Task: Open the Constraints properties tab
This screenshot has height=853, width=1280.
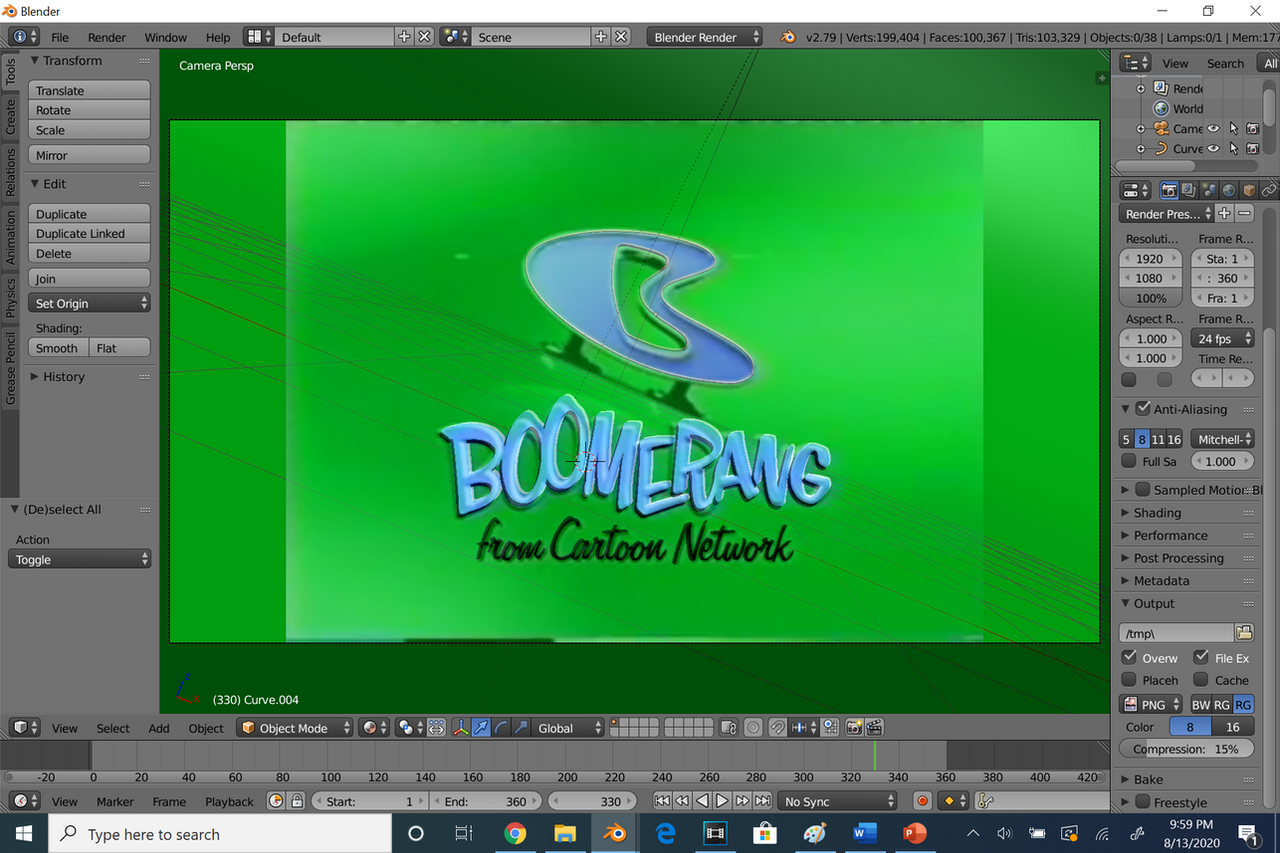Action: coord(1269,190)
